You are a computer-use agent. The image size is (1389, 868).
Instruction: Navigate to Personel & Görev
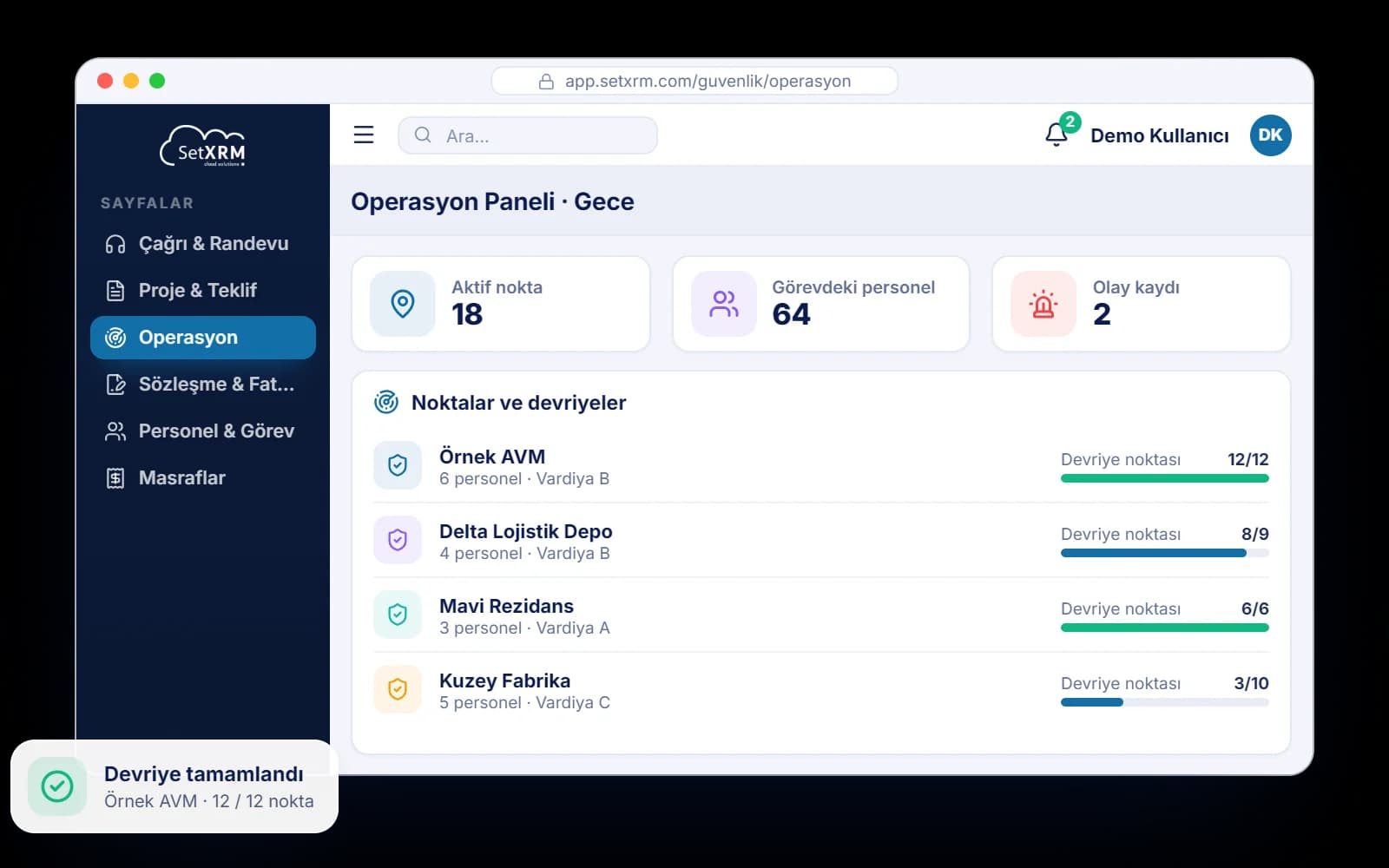203,431
